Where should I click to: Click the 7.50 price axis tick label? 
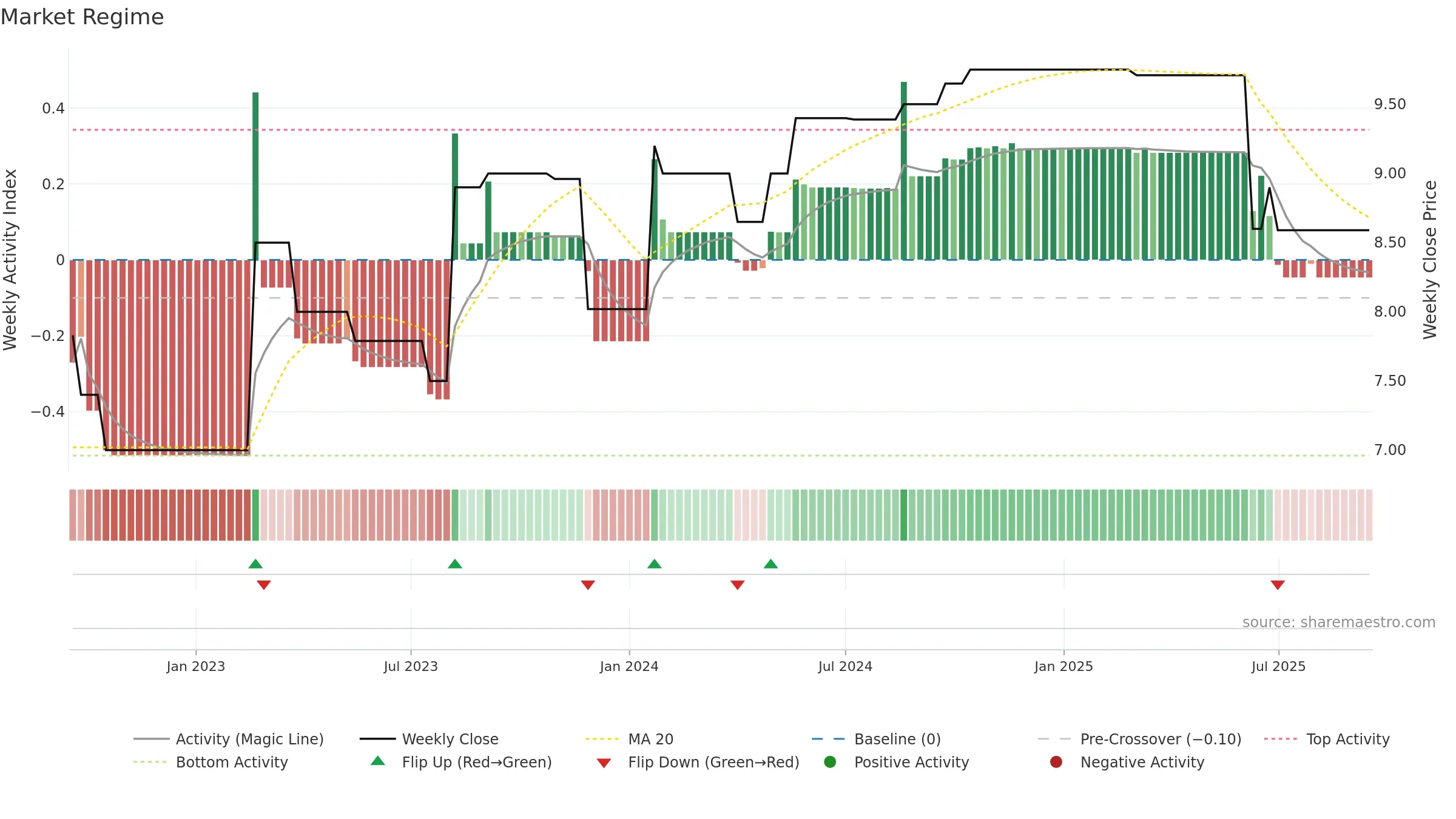click(1390, 381)
